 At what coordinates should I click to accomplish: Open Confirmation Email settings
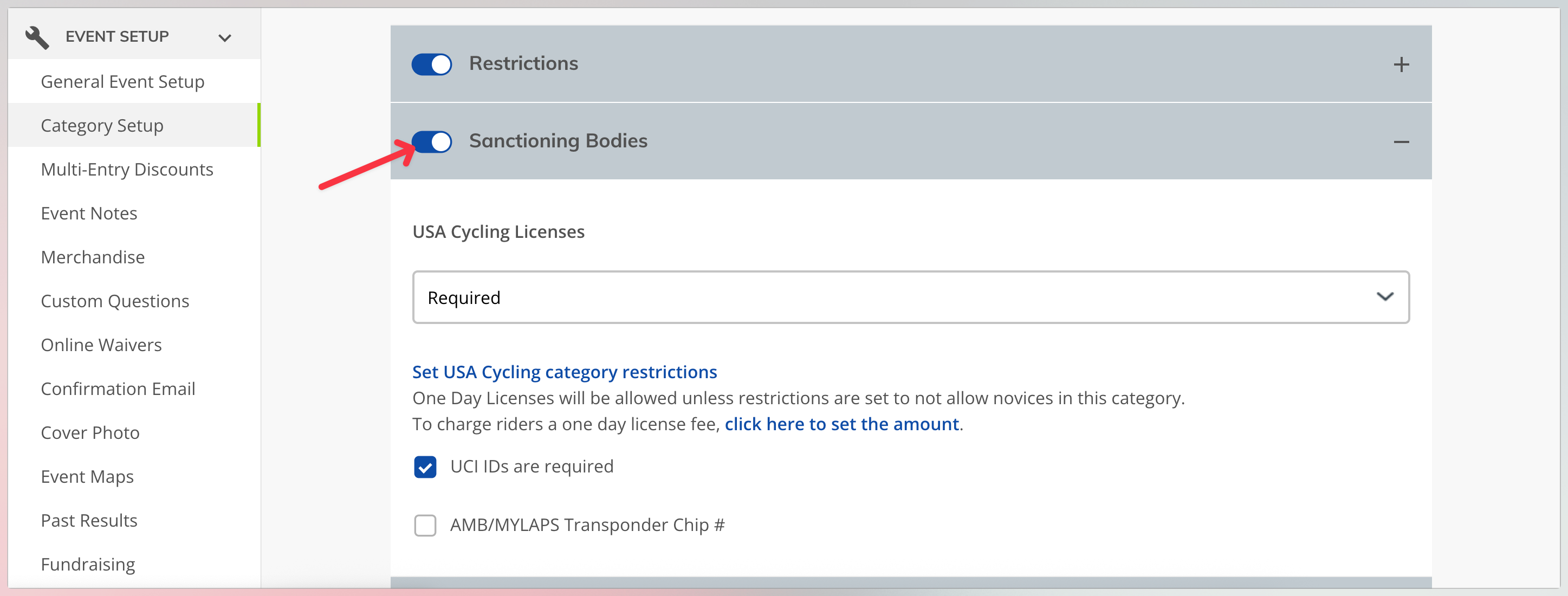point(118,388)
